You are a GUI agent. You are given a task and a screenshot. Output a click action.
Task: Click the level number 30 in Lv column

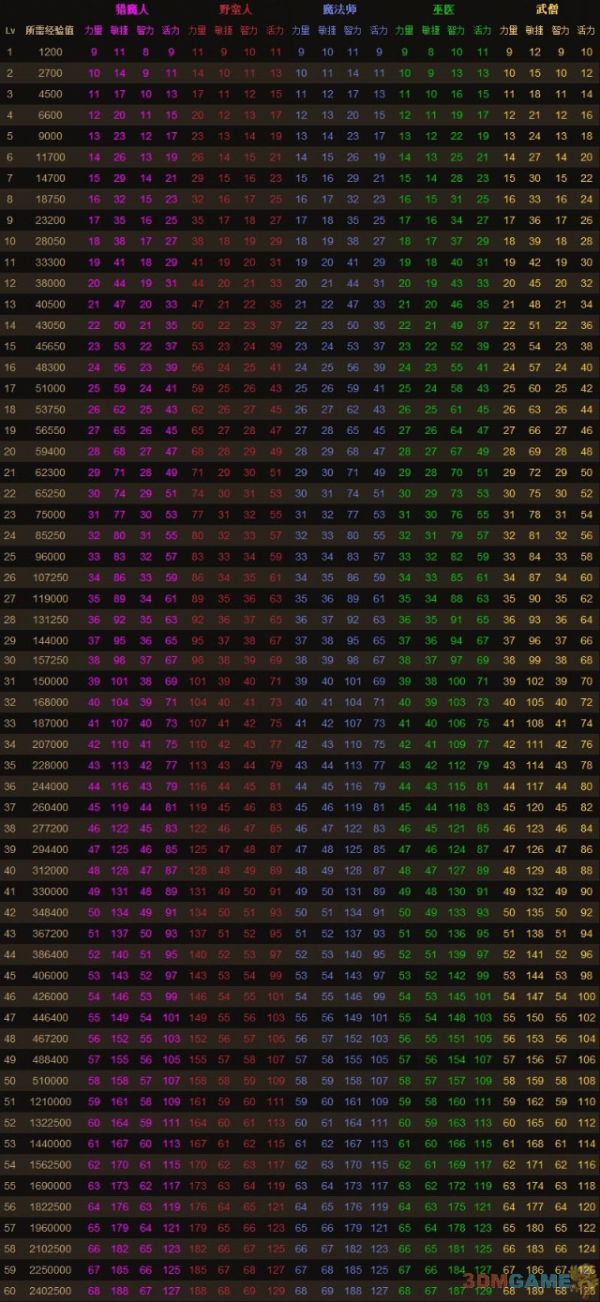(x=10, y=661)
